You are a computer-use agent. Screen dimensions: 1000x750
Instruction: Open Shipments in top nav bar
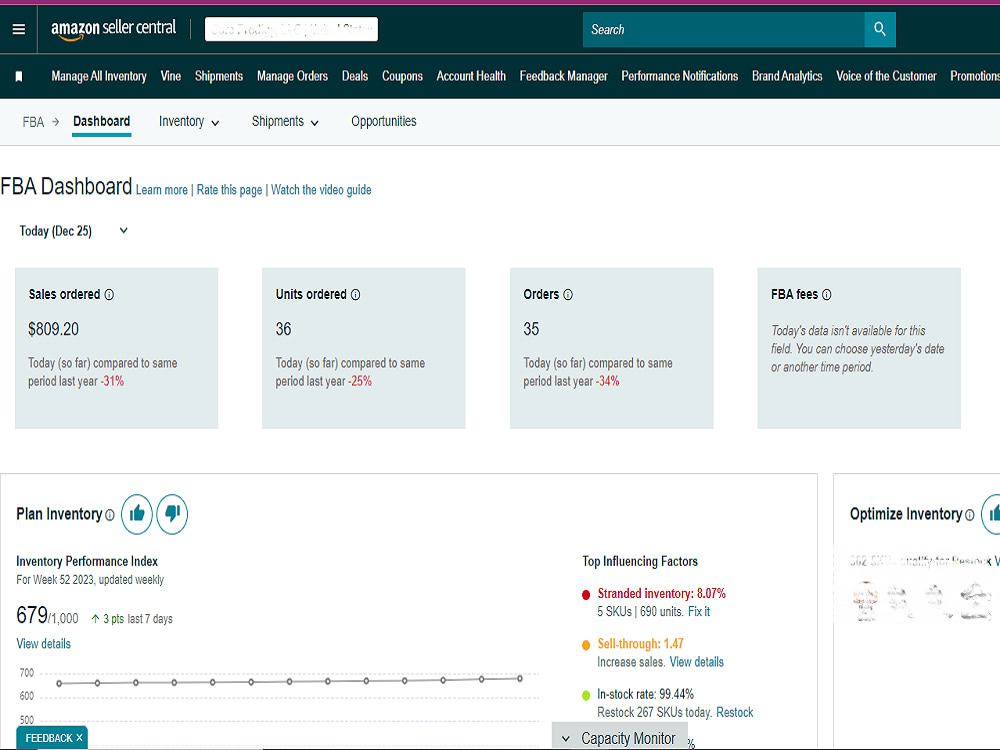pyautogui.click(x=219, y=77)
